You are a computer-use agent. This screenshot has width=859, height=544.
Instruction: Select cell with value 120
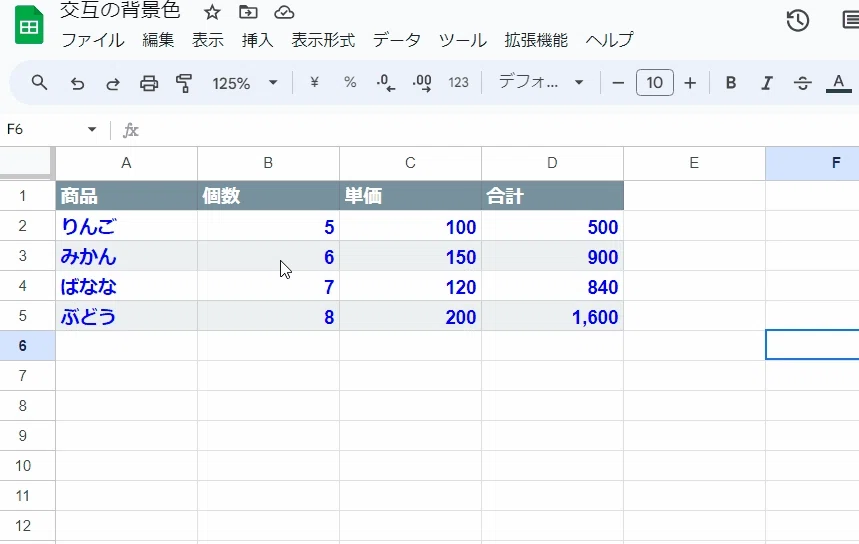click(x=410, y=286)
